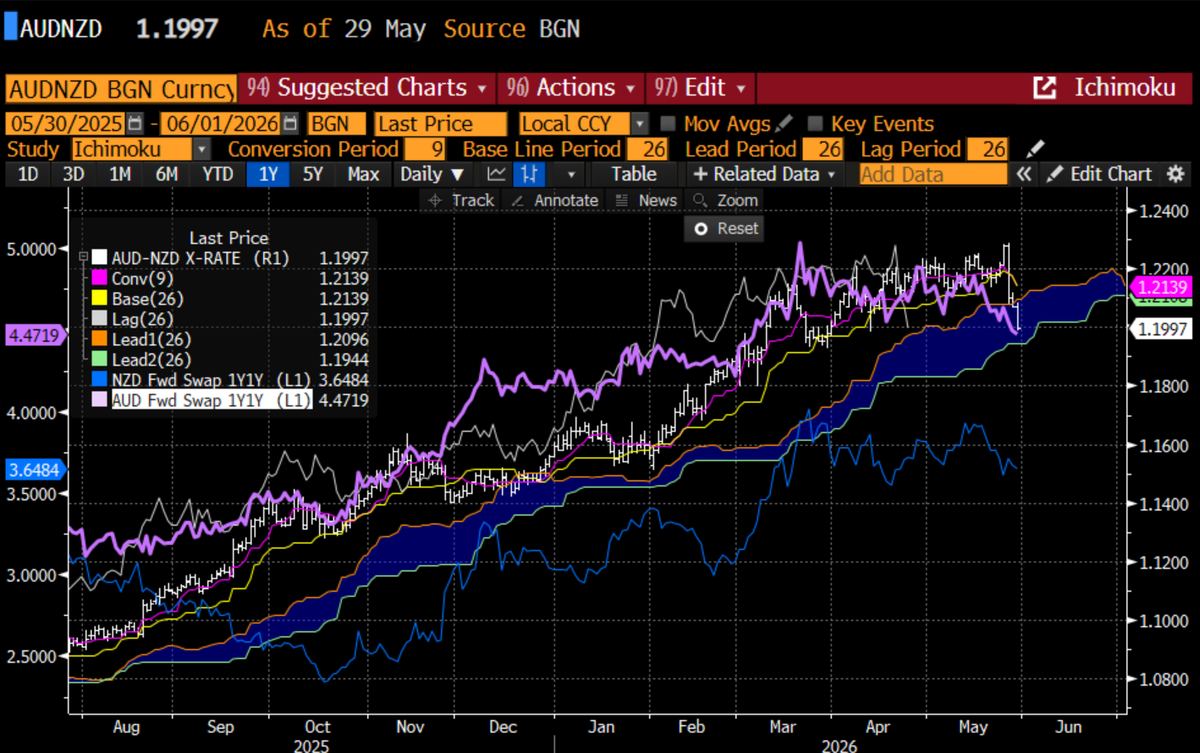
Task: Click the gray Lag(26) color swatch
Action: [101, 319]
